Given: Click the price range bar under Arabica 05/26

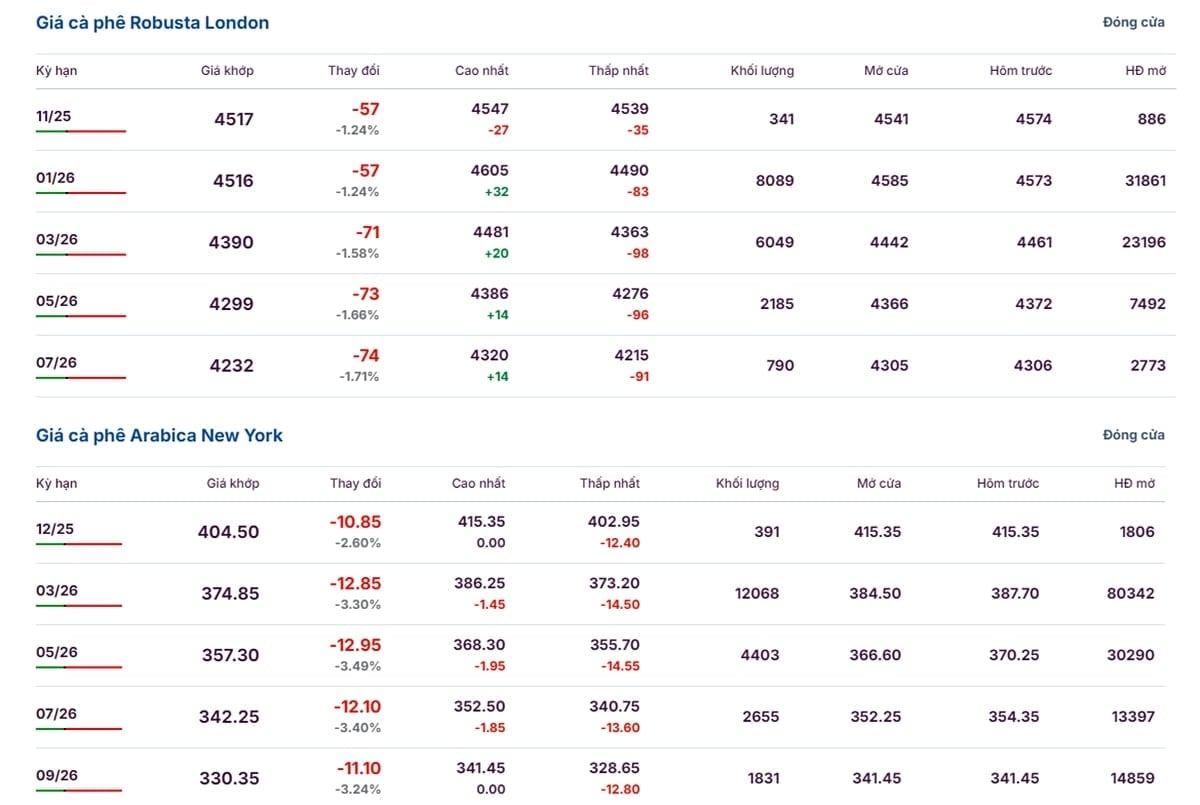Looking at the screenshot, I should [79, 667].
